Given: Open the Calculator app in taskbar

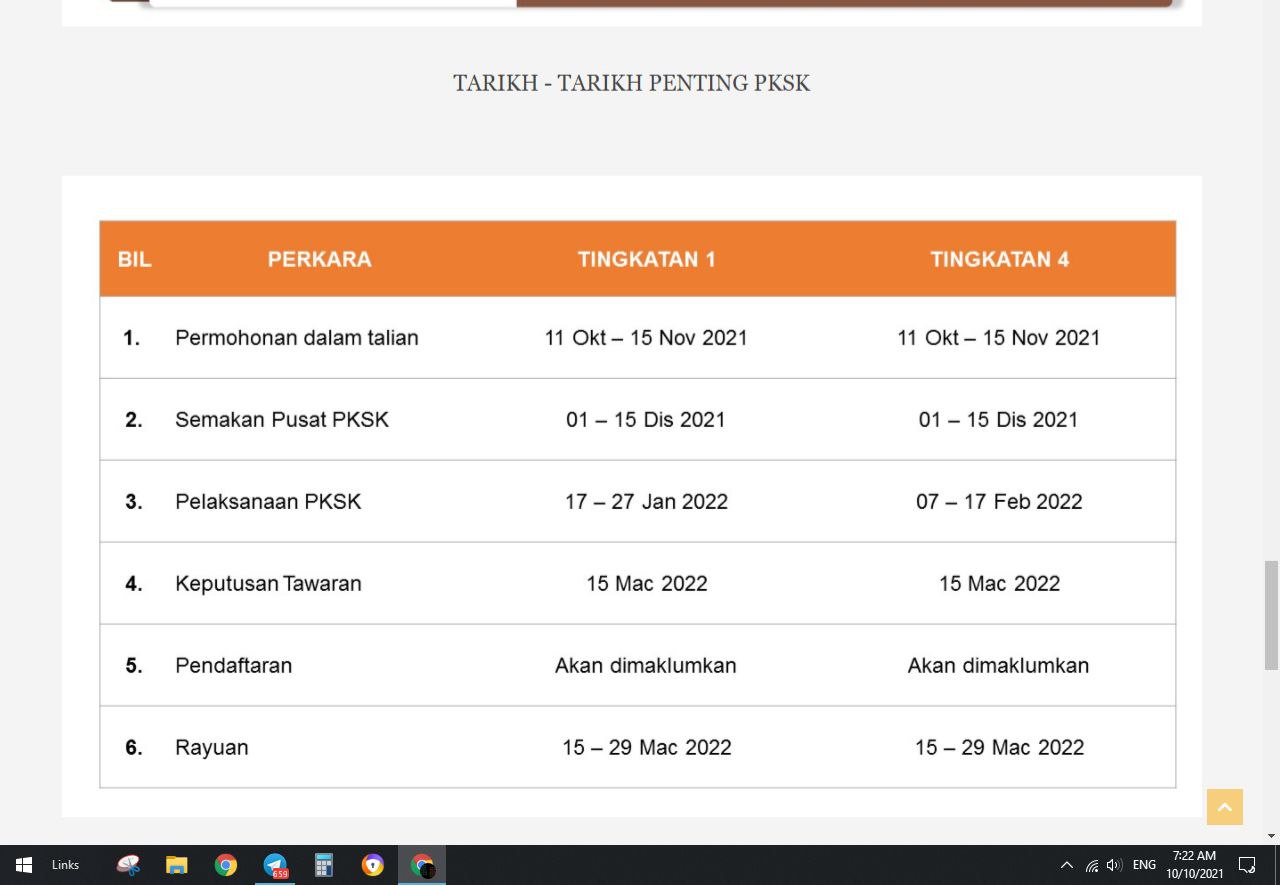Looking at the screenshot, I should (324, 865).
